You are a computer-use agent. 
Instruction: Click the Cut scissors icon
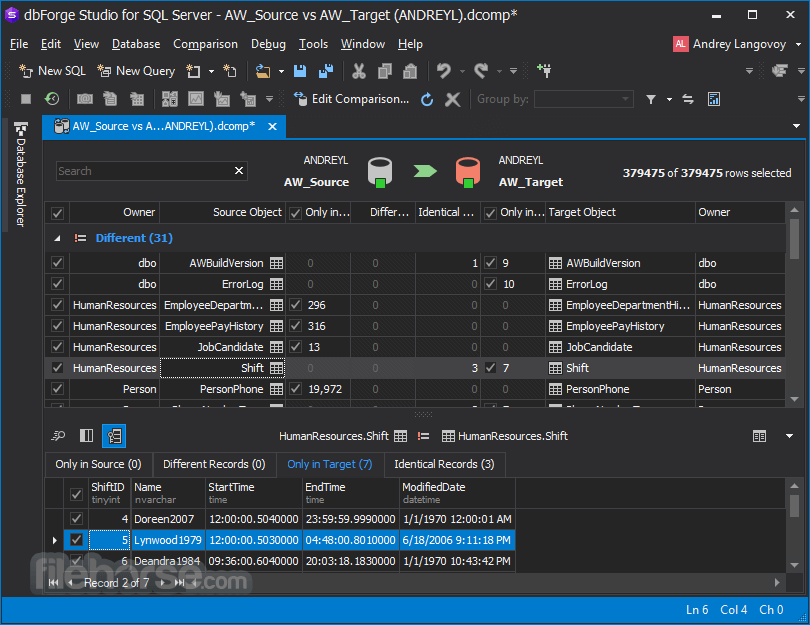tap(359, 71)
